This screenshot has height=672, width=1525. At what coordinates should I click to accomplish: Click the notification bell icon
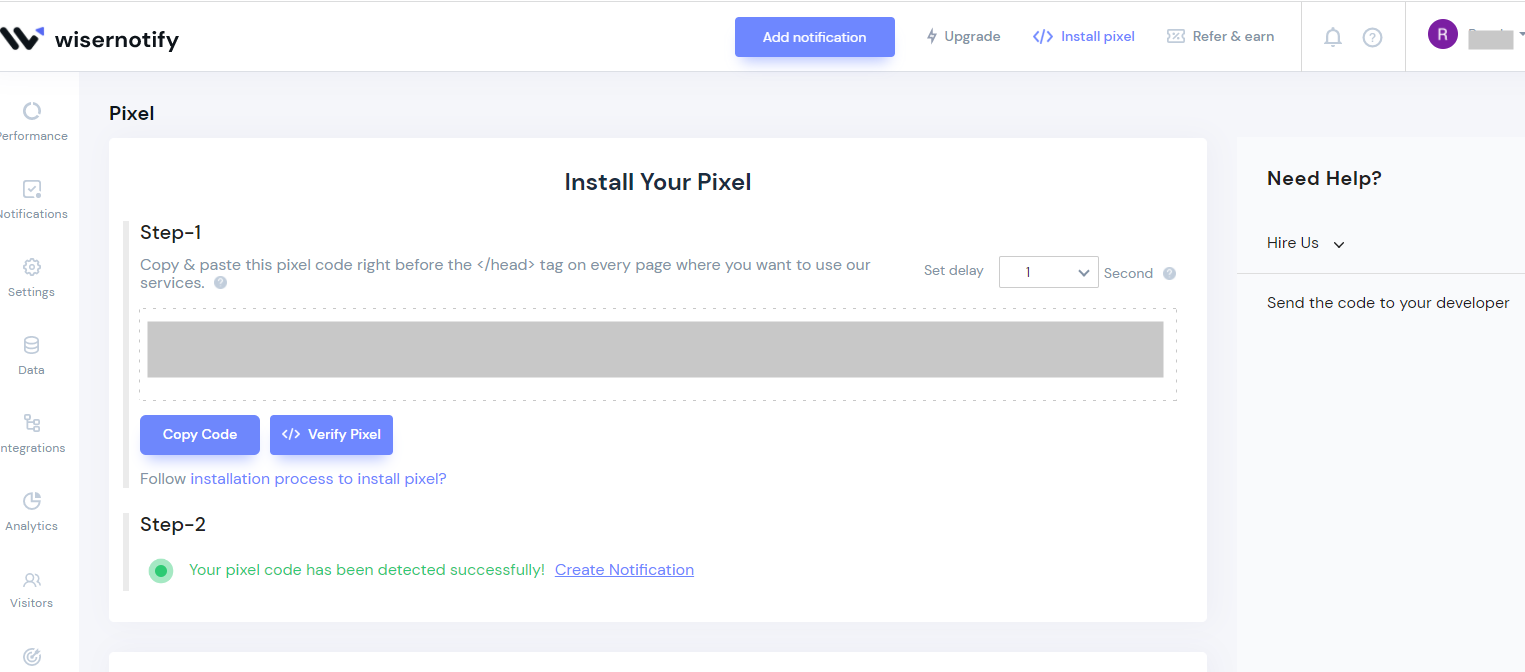(1332, 36)
